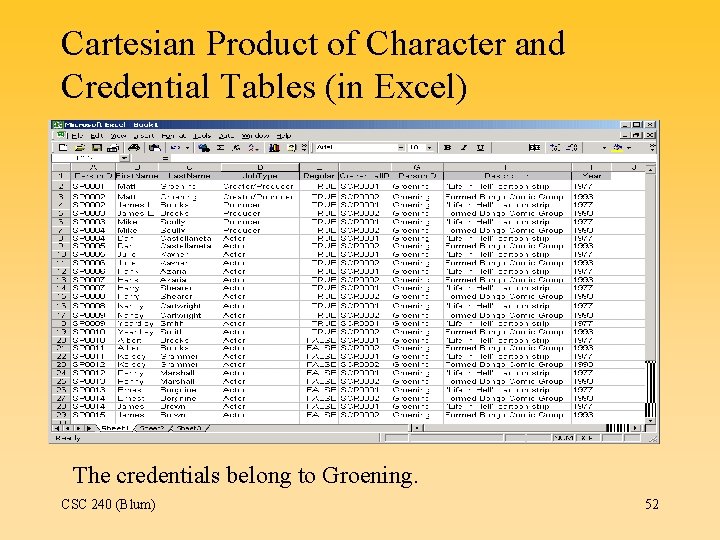Screen dimensions: 720x540
Task: Click the font size 10 box
Action: point(416,148)
